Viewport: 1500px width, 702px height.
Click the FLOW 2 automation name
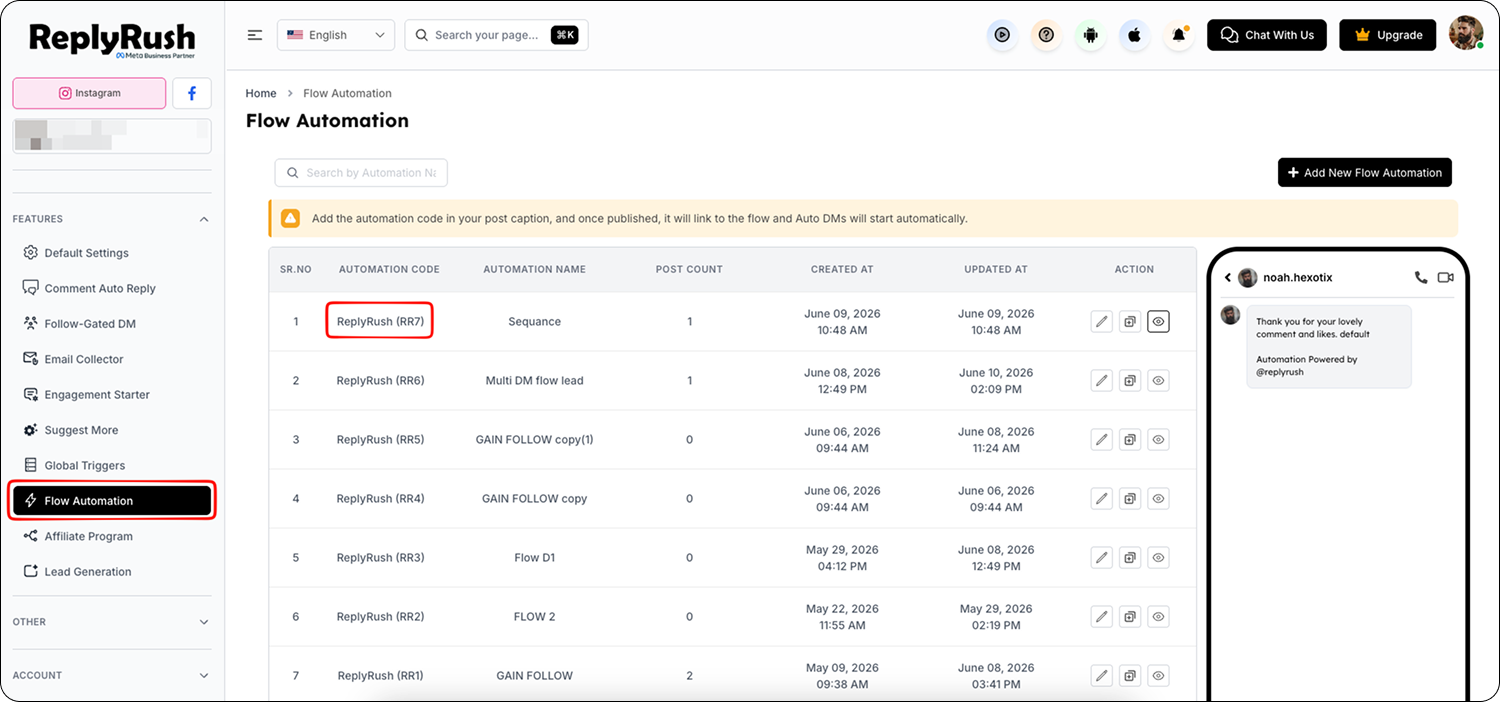pyautogui.click(x=534, y=617)
